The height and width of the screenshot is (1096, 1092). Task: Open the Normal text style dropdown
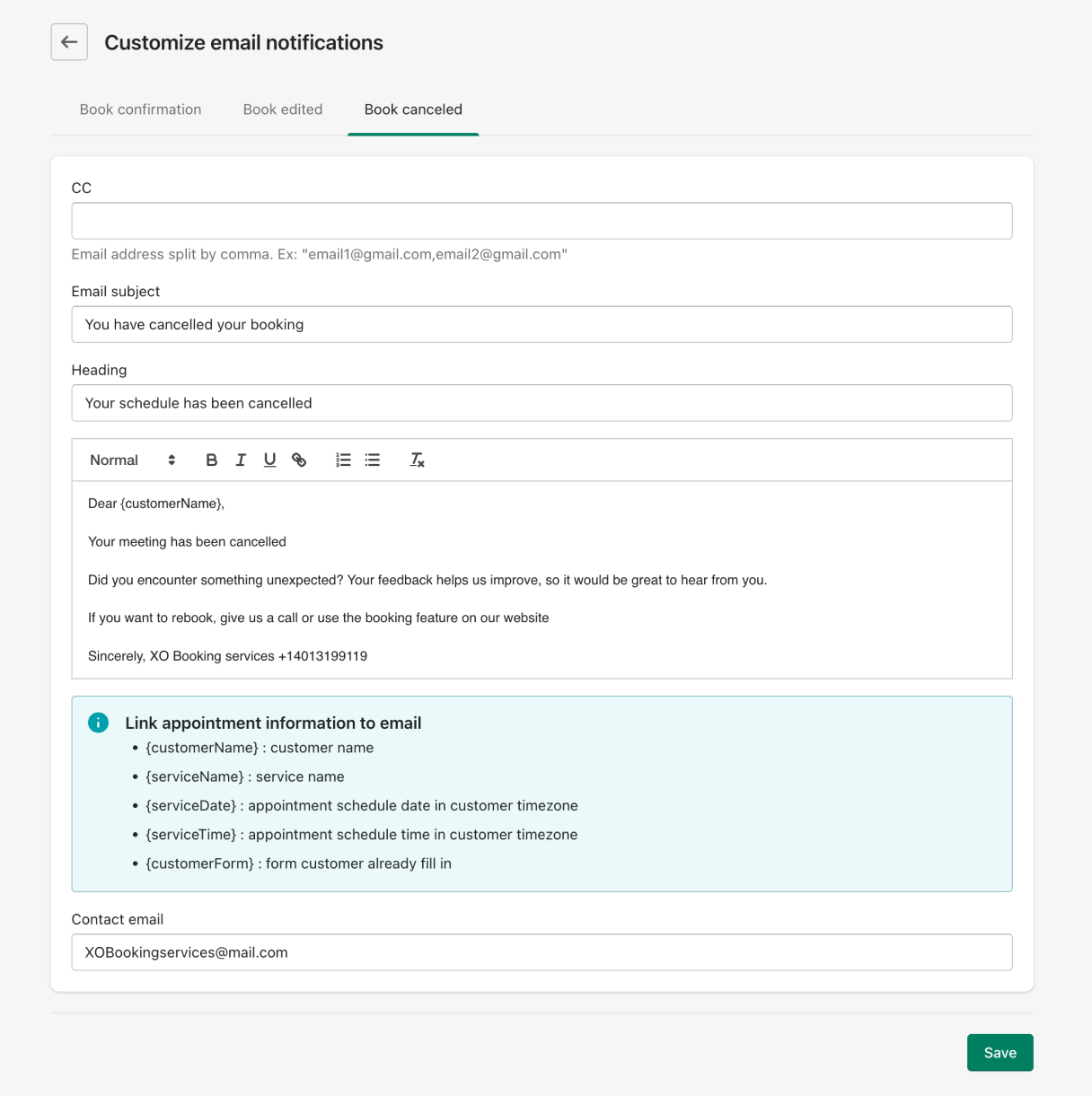point(132,460)
